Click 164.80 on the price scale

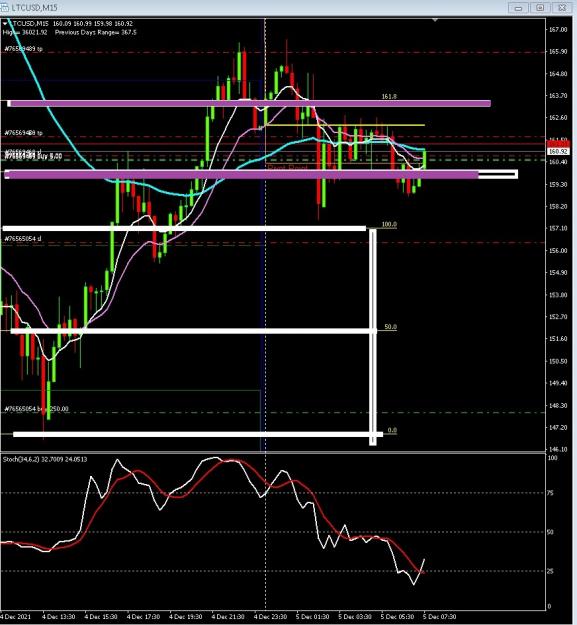[558, 74]
